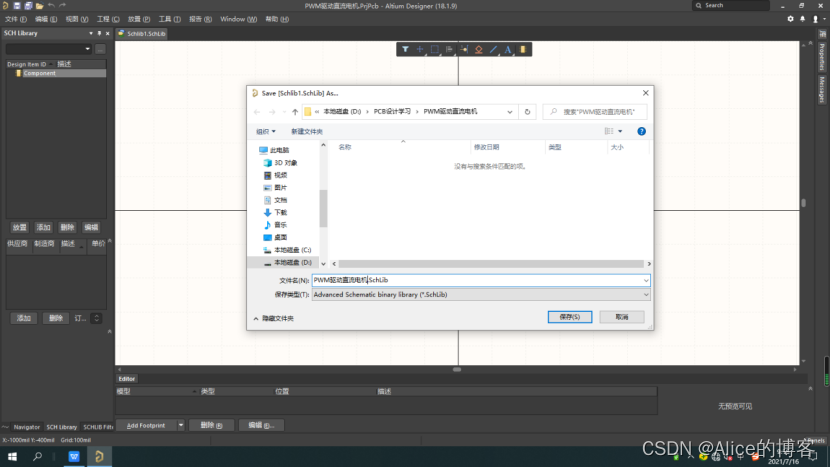This screenshot has height=468, width=831.
Task: Click the help question mark in Save dialog
Action: 641,131
